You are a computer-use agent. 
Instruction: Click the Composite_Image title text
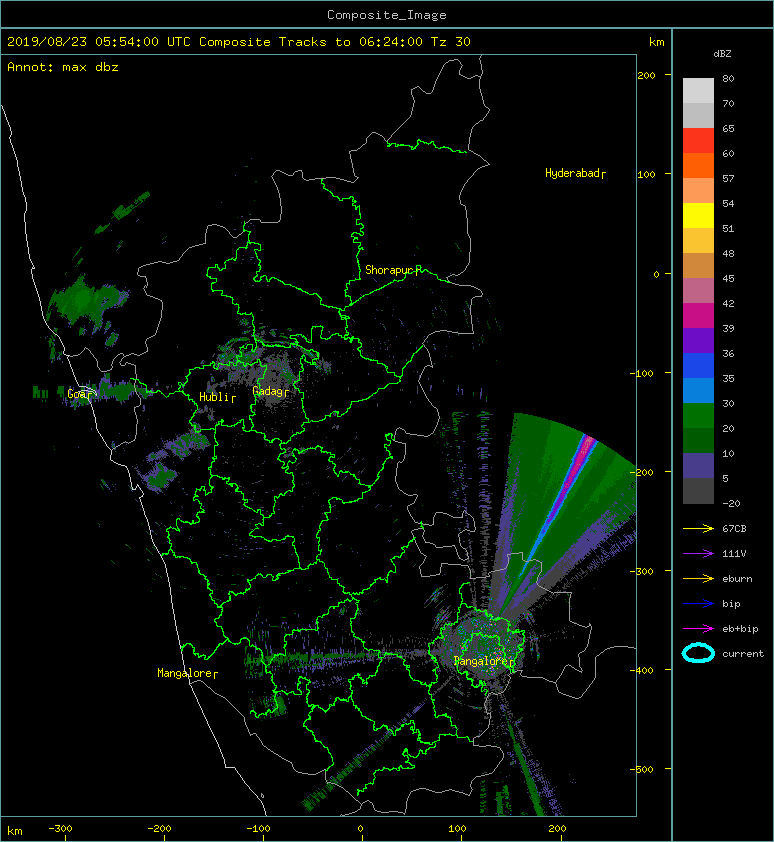click(x=387, y=15)
